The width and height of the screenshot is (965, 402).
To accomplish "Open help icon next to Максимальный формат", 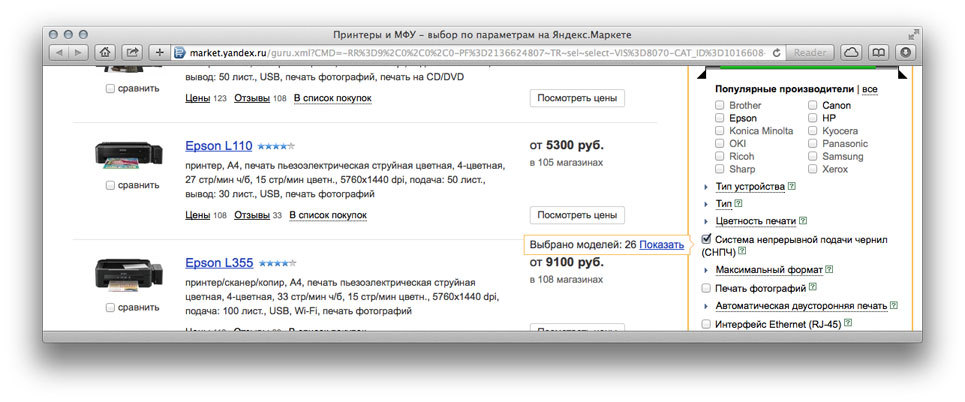I will tap(829, 270).
